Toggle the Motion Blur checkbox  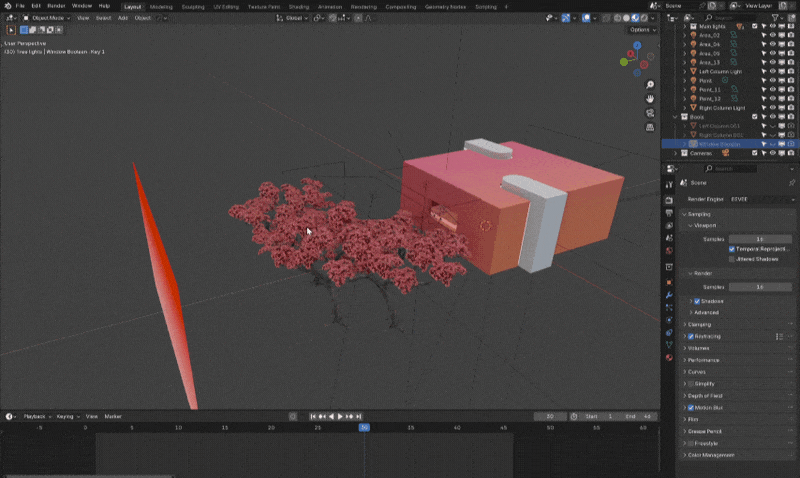691,407
